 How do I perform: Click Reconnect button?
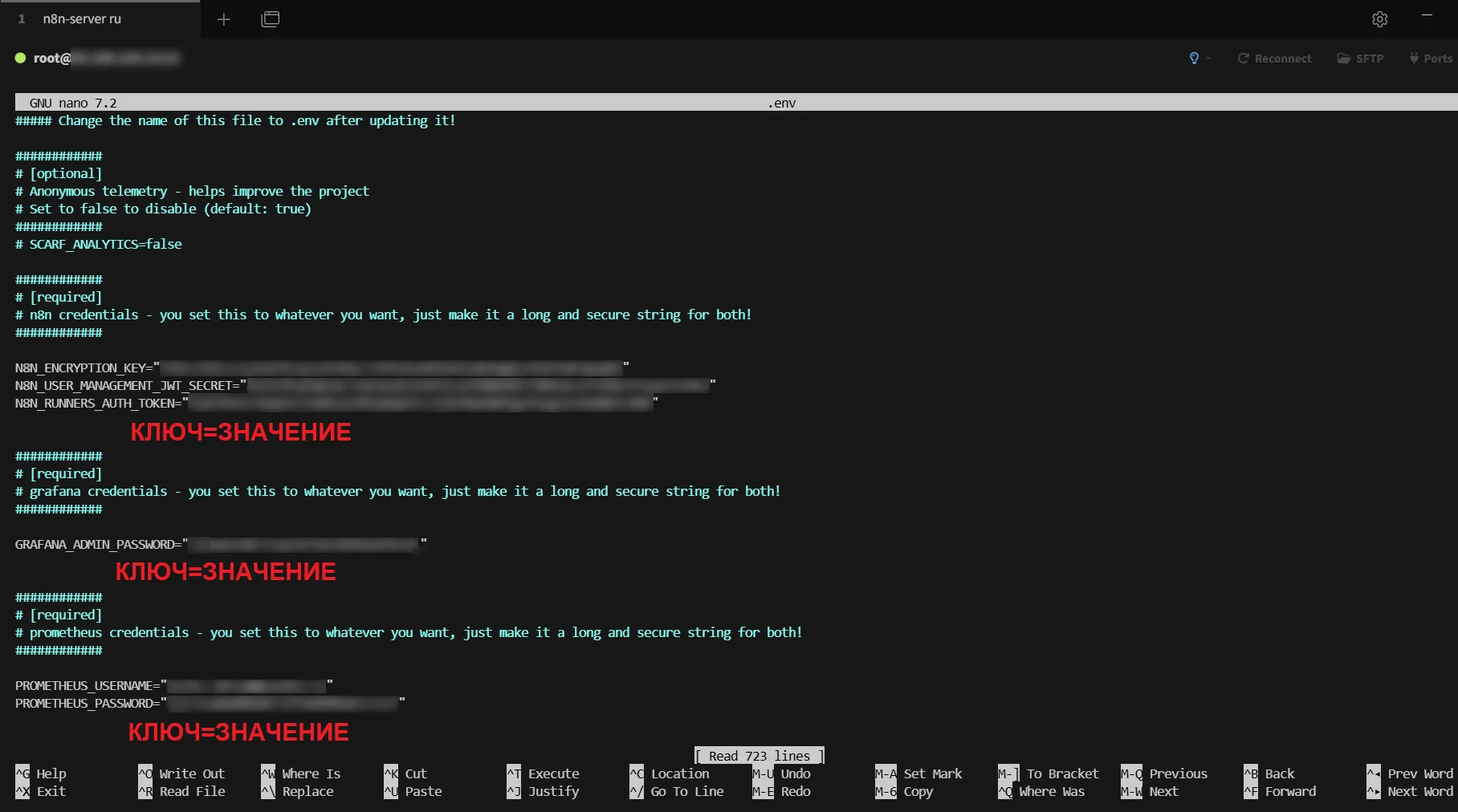pyautogui.click(x=1274, y=59)
